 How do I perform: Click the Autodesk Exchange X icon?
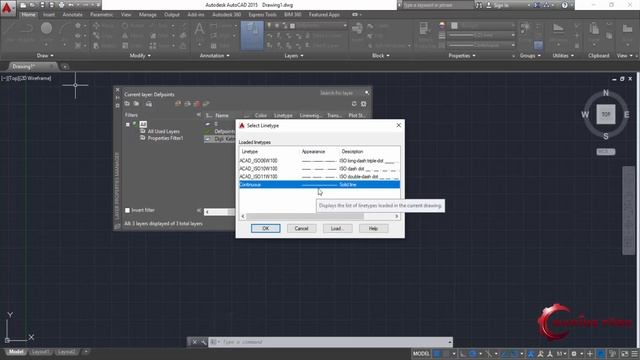click(537, 5)
